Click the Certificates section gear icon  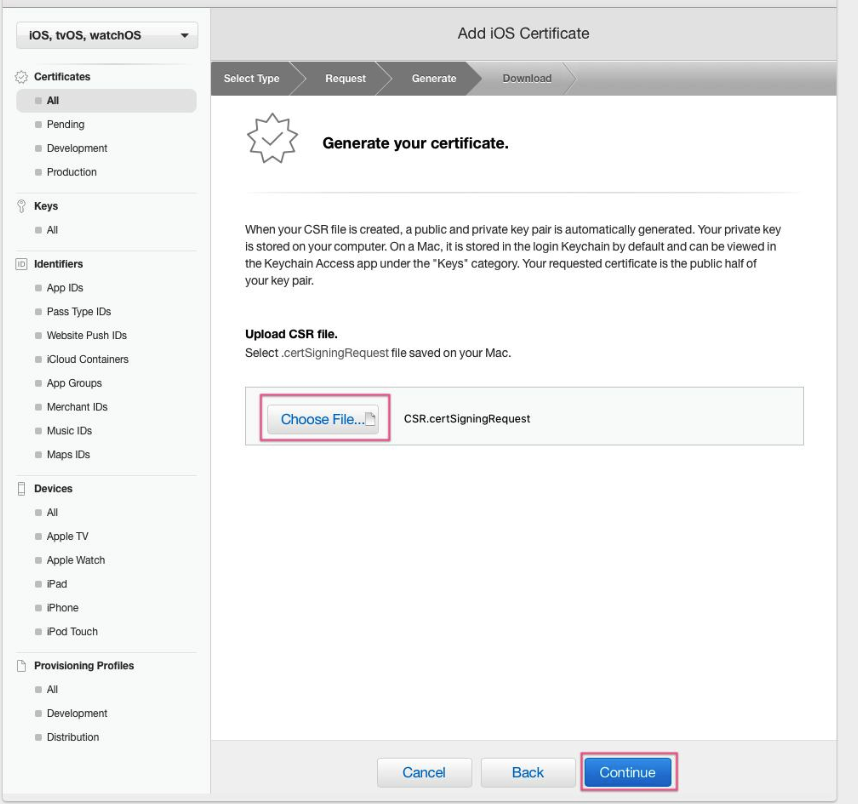21,77
